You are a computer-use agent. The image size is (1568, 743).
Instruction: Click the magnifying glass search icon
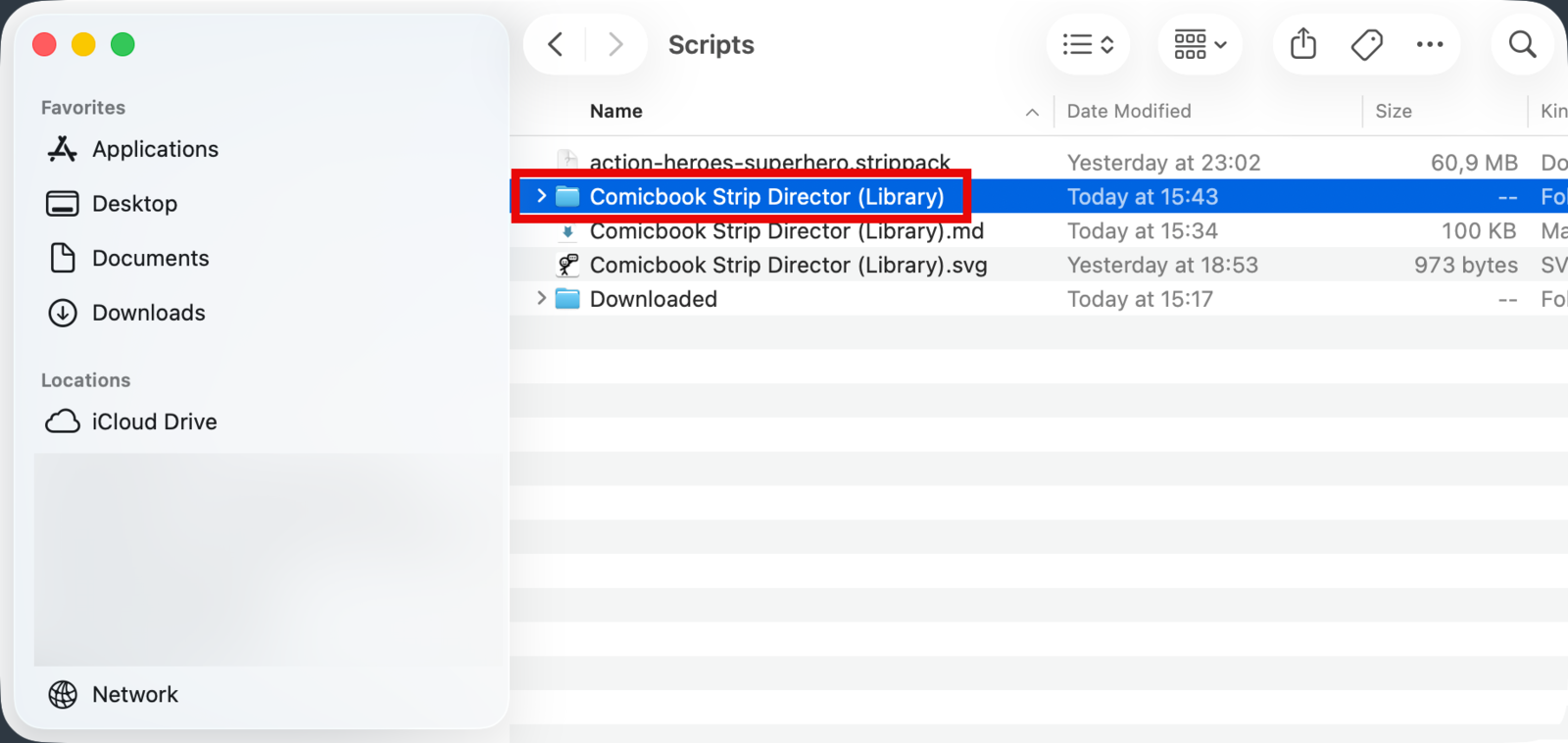1522,44
